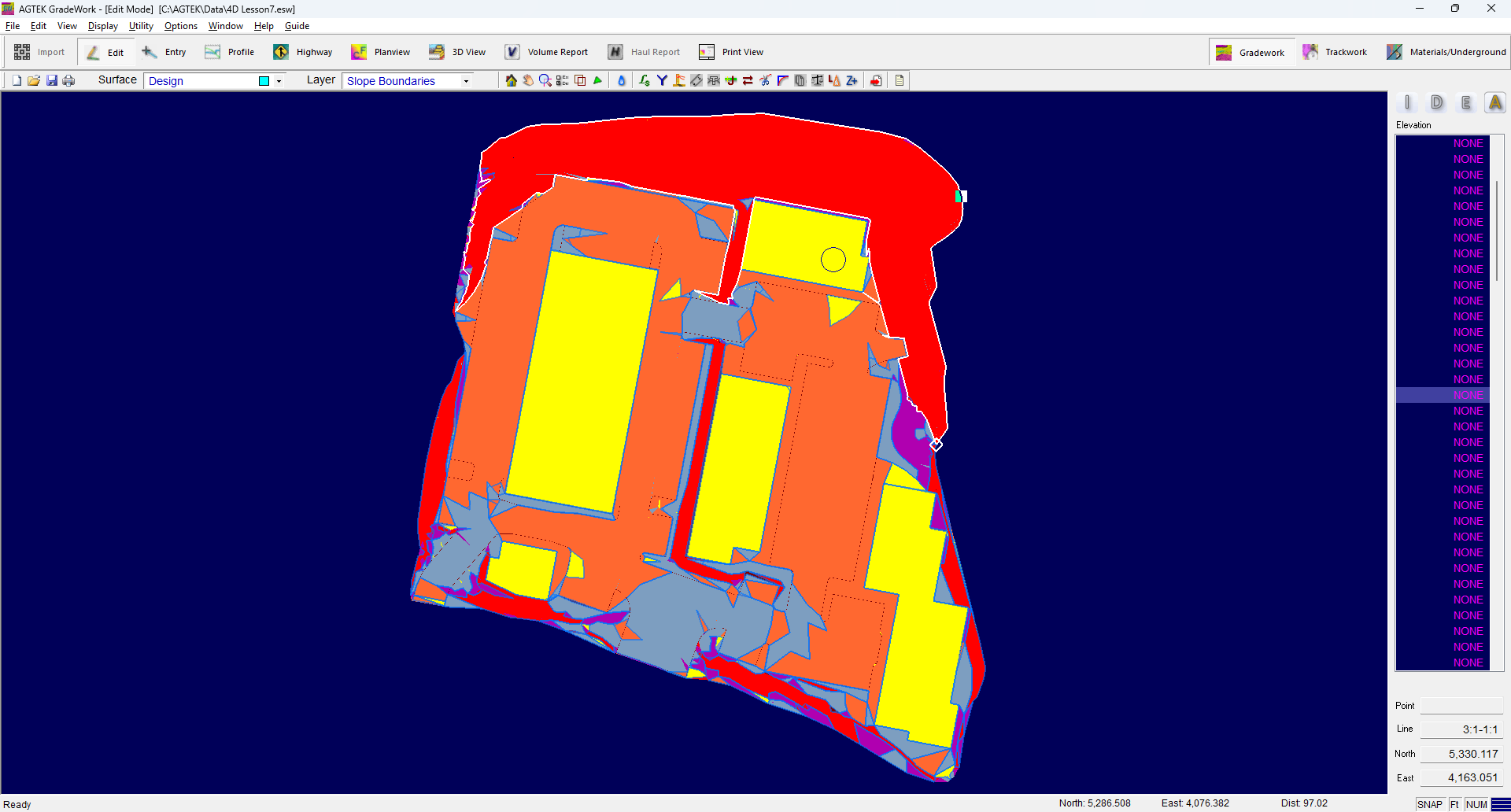Open the 3D View mode
The image size is (1511, 812).
click(x=457, y=52)
